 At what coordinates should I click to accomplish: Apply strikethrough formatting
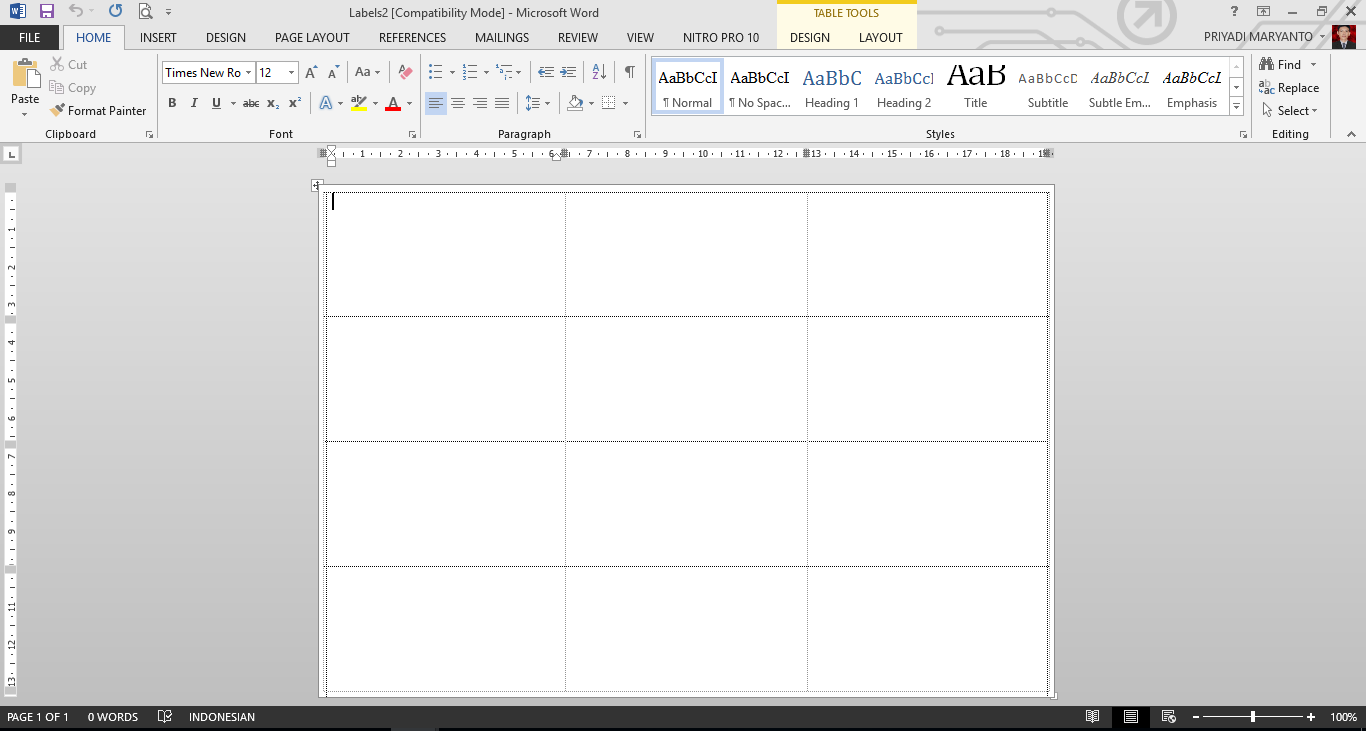(250, 102)
